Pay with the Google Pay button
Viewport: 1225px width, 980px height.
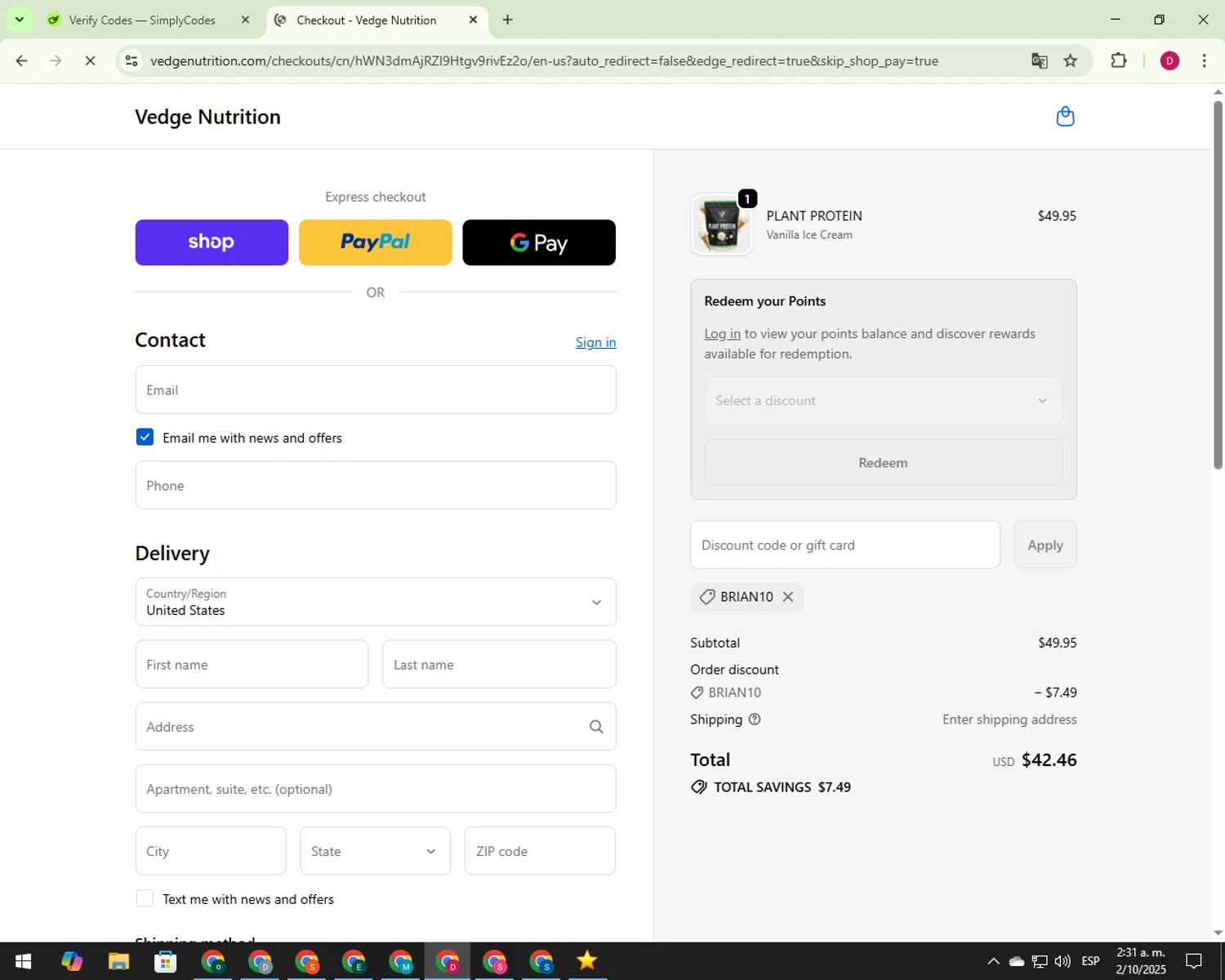coord(539,243)
